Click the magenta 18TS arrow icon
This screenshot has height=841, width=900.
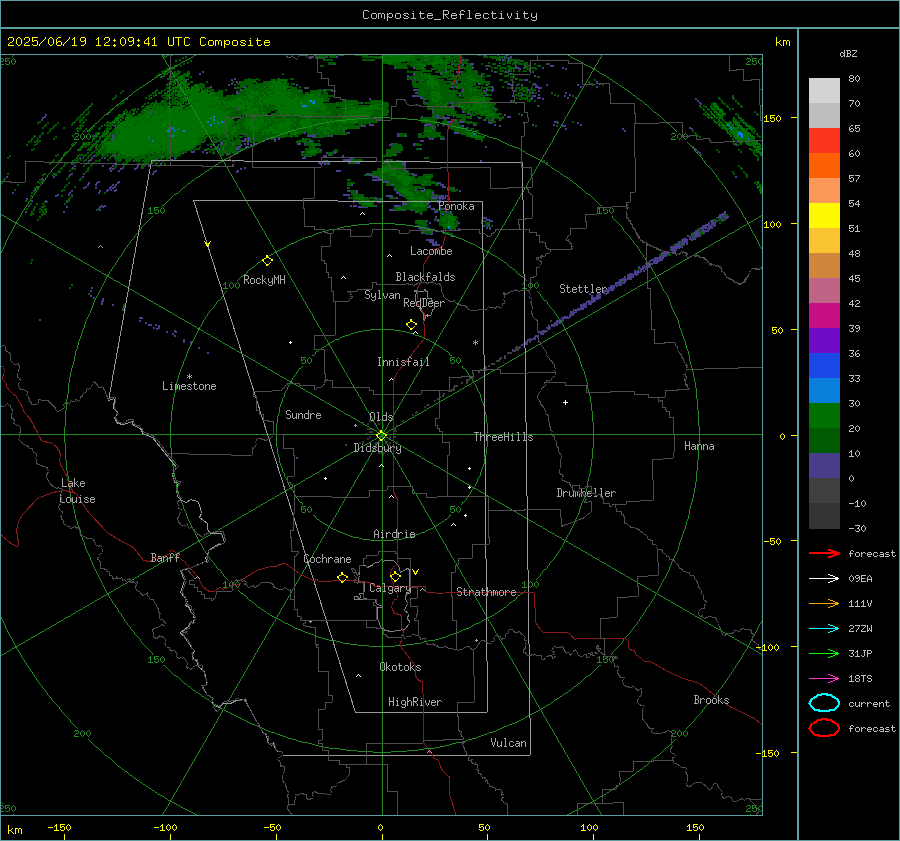pyautogui.click(x=824, y=679)
